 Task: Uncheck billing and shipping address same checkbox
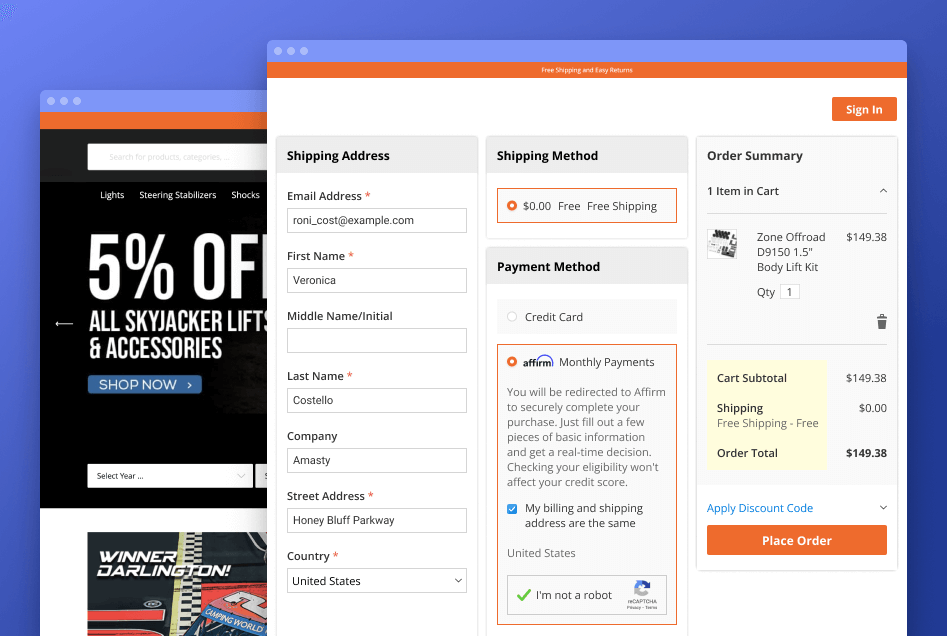(512, 509)
